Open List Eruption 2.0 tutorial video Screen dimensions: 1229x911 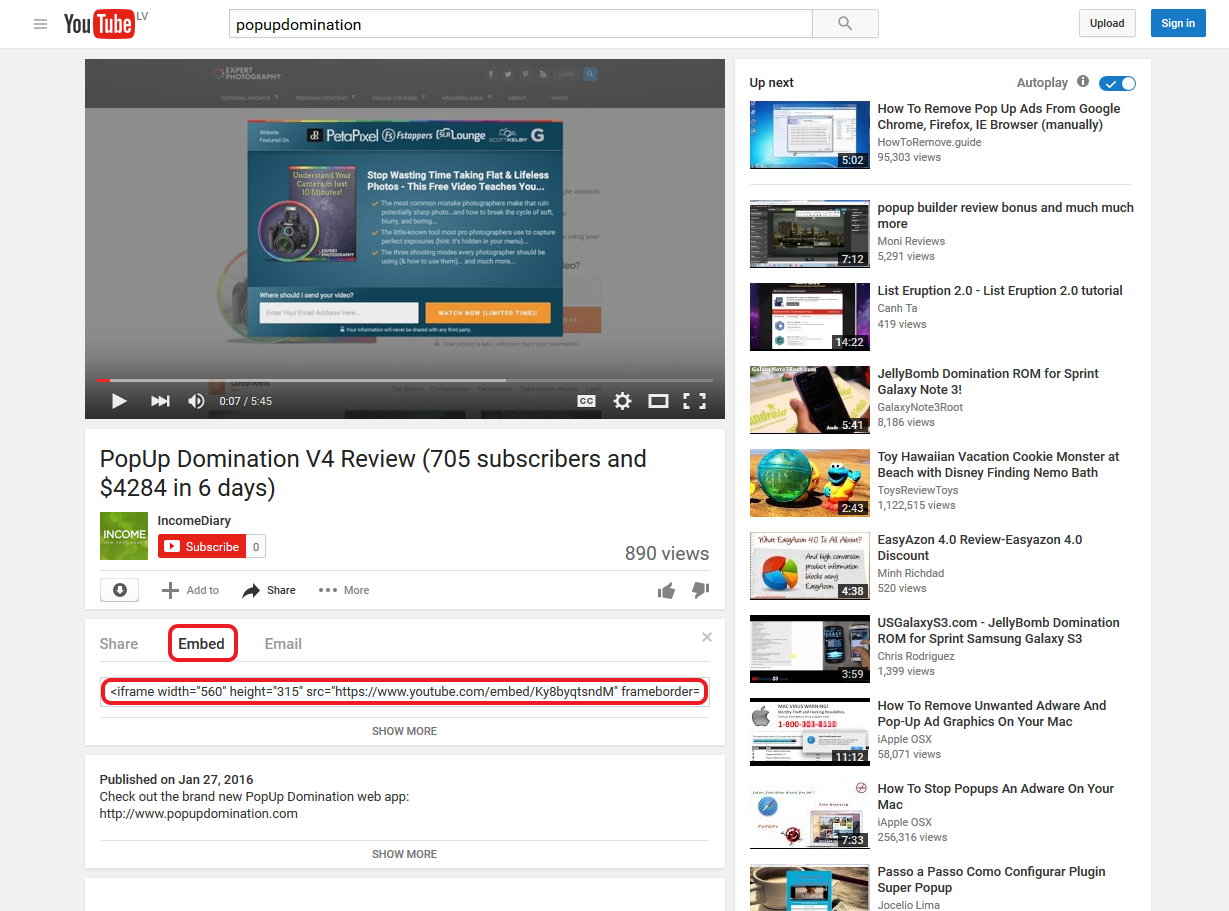1000,291
